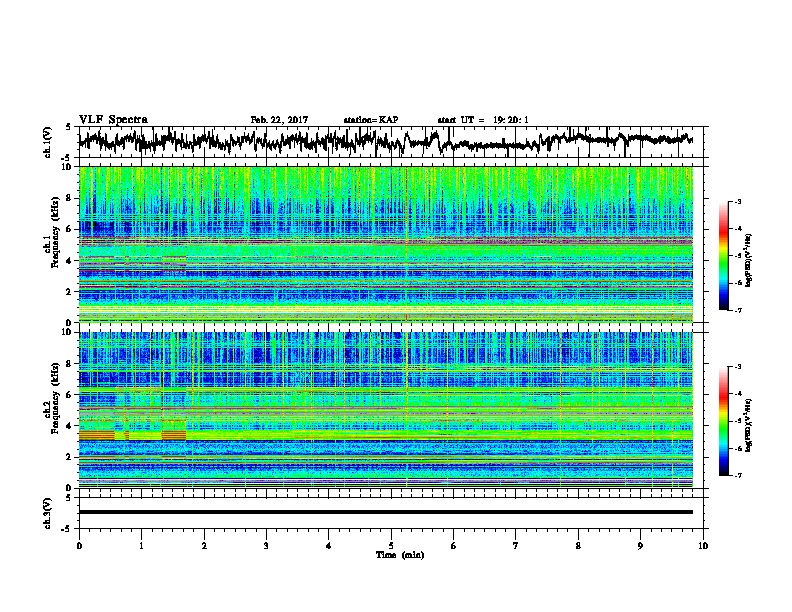Click the time axis tick label 10
The image size is (792, 612).
[x=703, y=546]
